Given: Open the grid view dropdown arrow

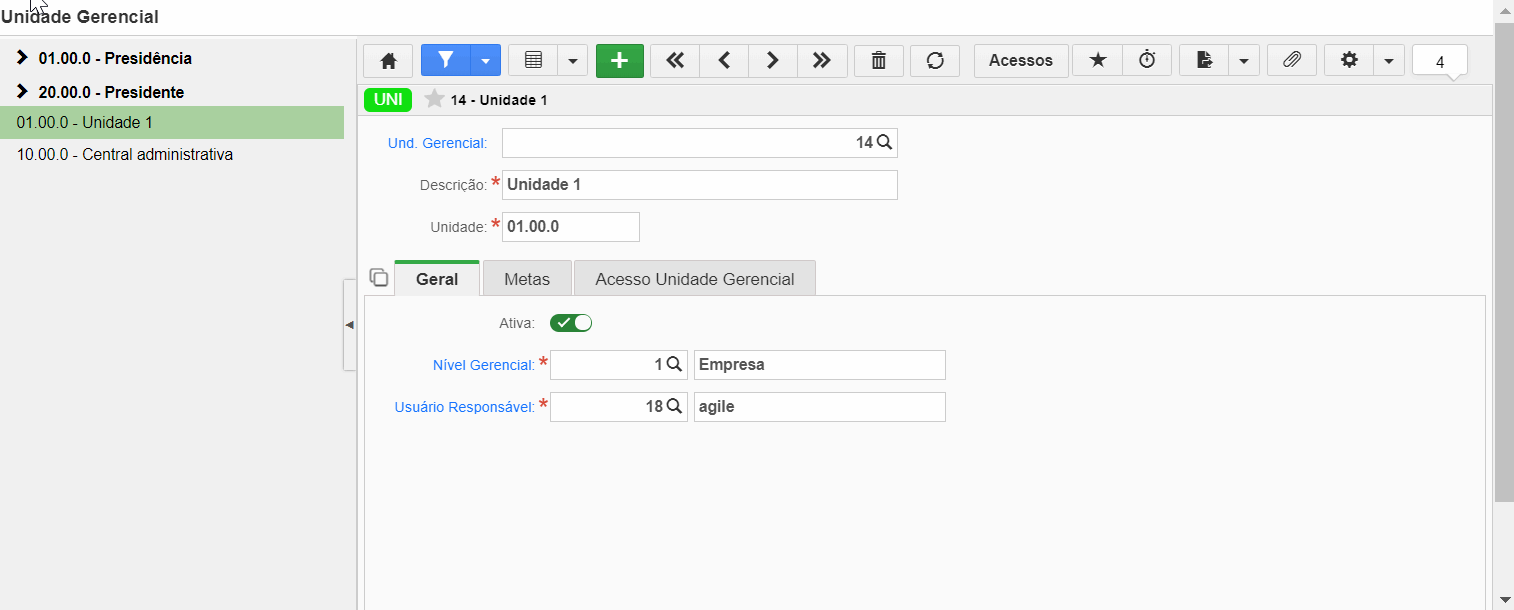Looking at the screenshot, I should pos(572,61).
